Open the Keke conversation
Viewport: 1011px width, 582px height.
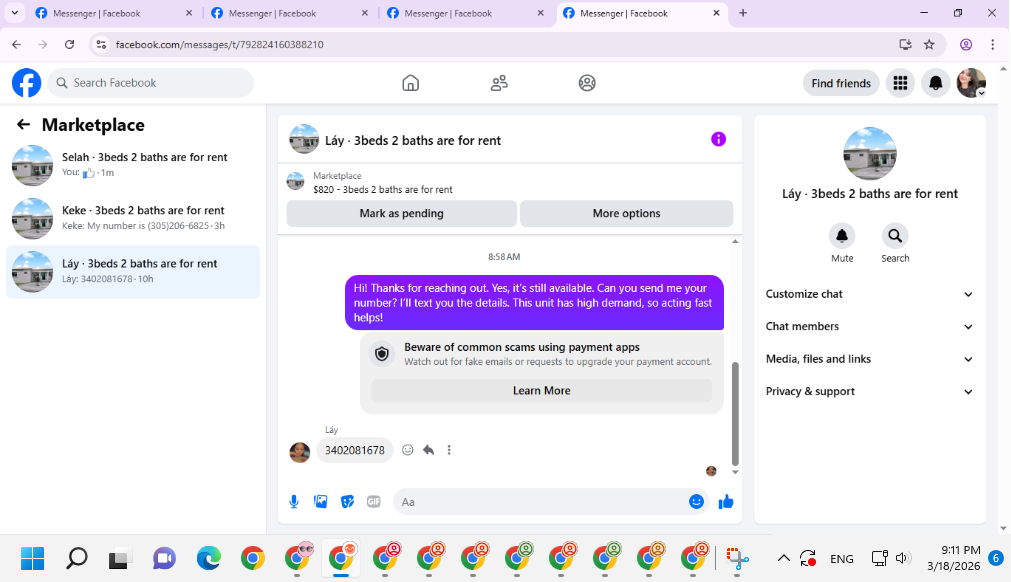133,218
